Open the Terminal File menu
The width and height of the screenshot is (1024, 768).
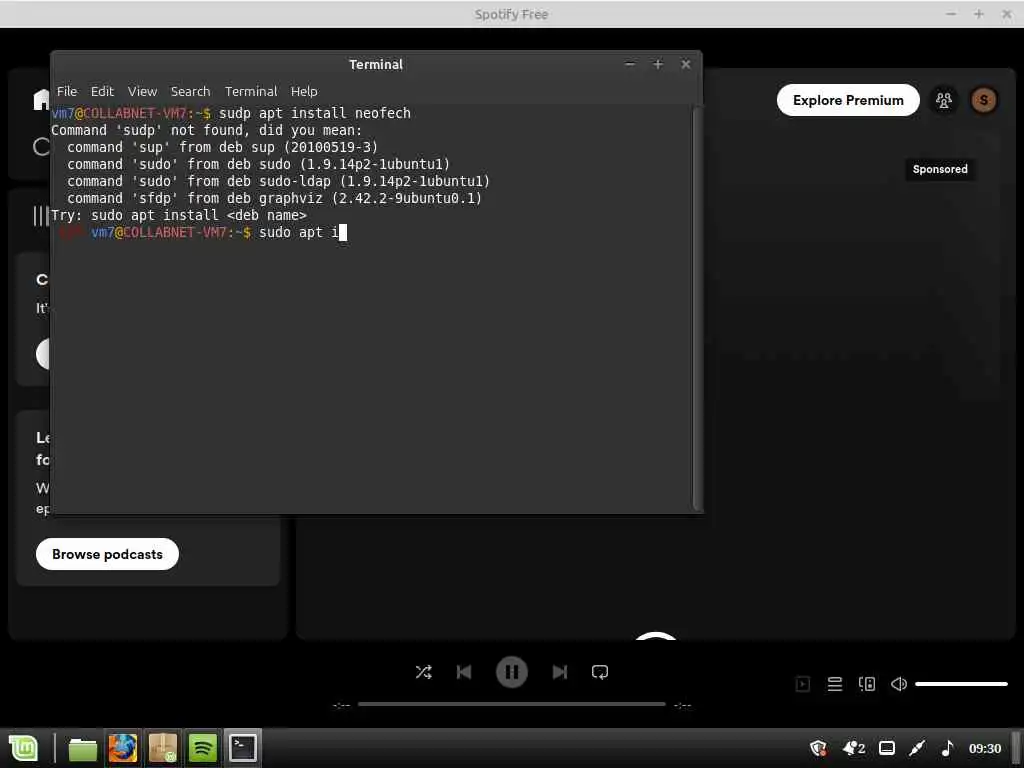point(67,91)
